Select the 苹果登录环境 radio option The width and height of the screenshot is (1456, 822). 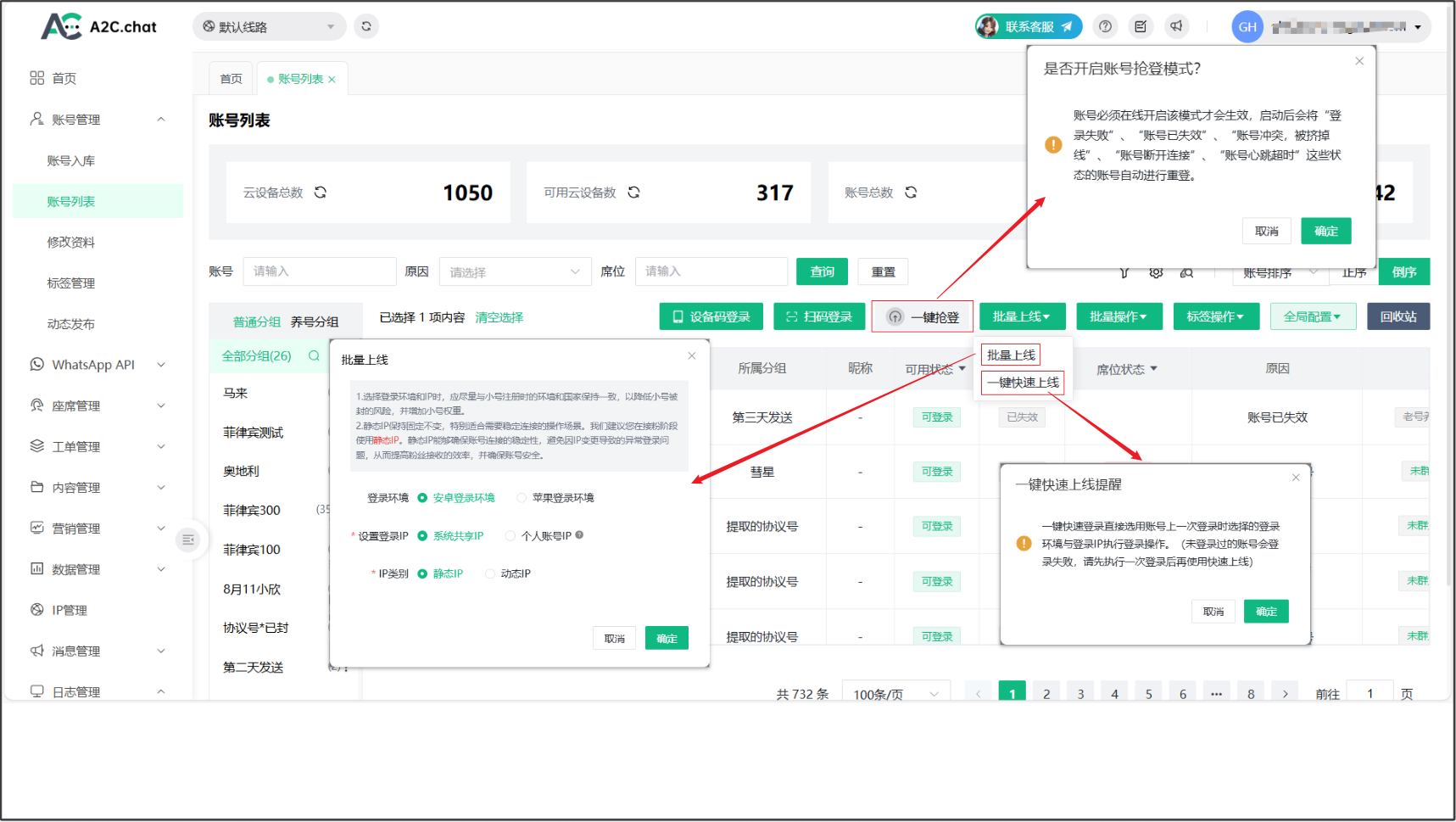click(522, 498)
